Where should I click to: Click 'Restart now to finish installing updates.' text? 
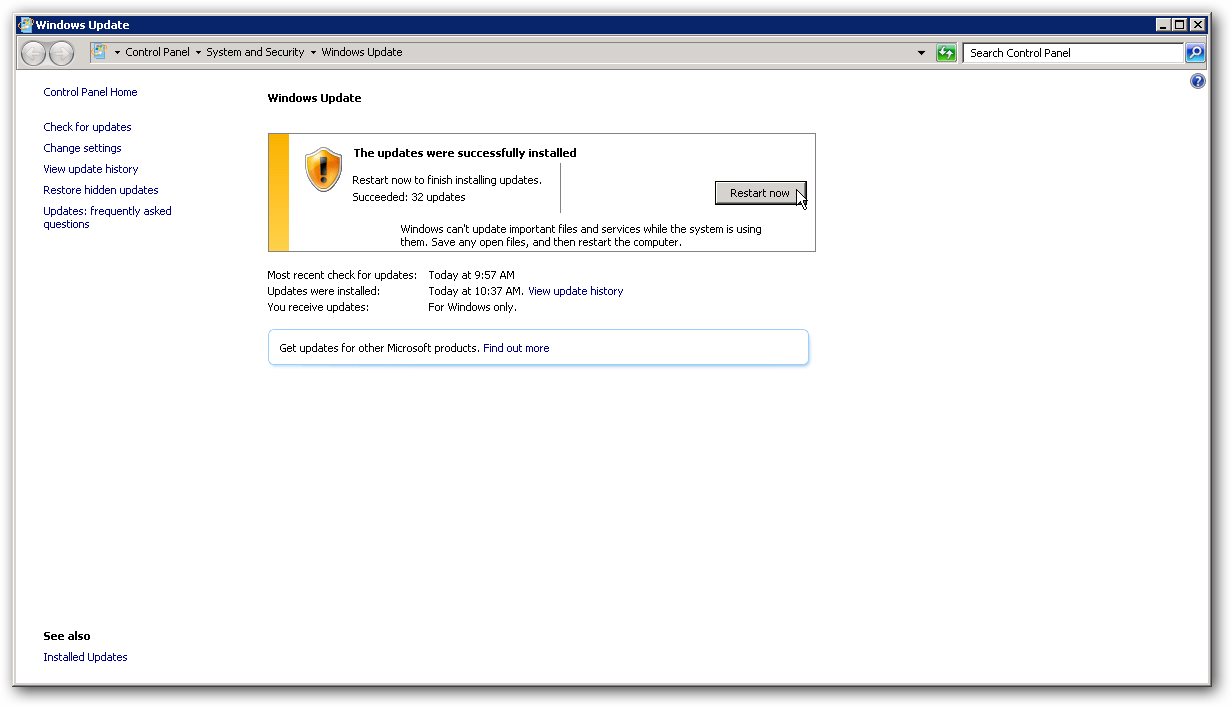click(447, 180)
